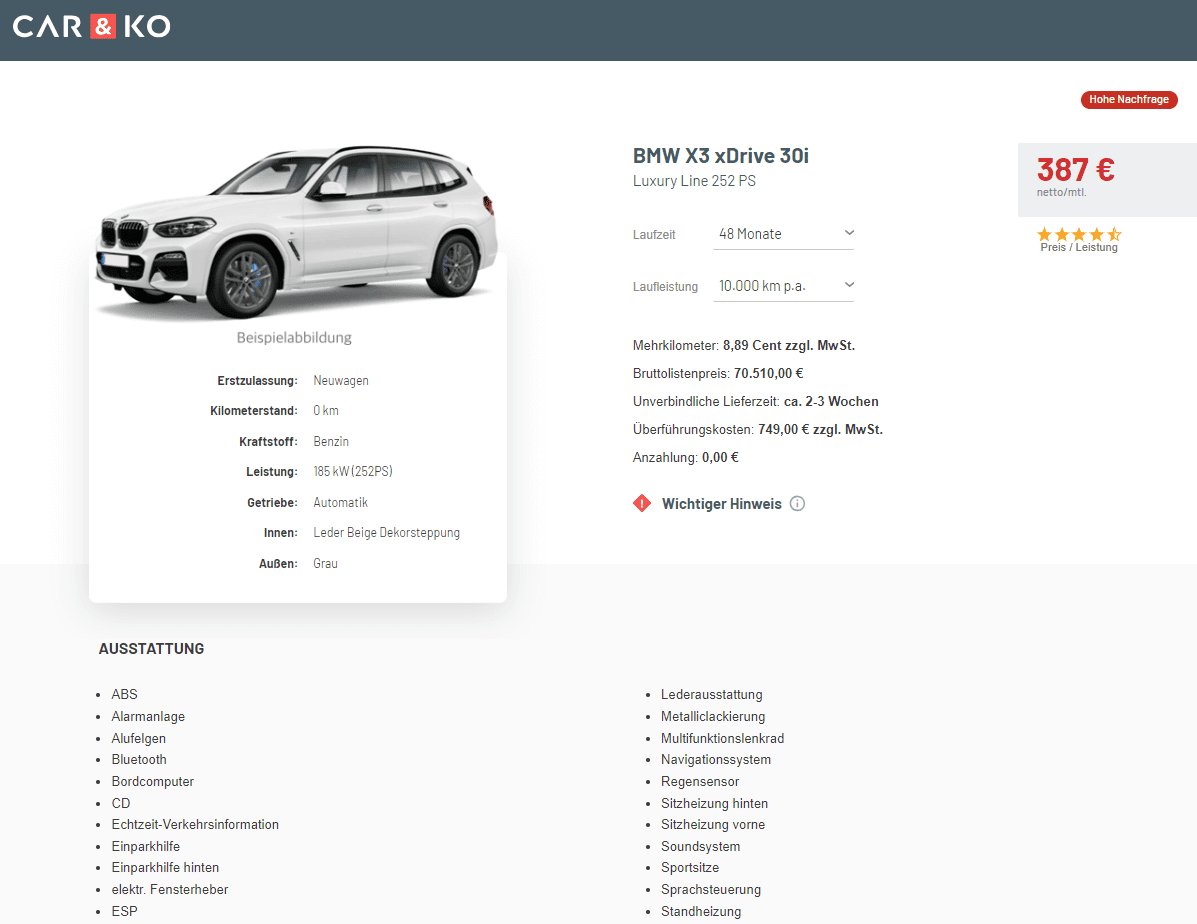Click the CD equipment item

pos(121,803)
